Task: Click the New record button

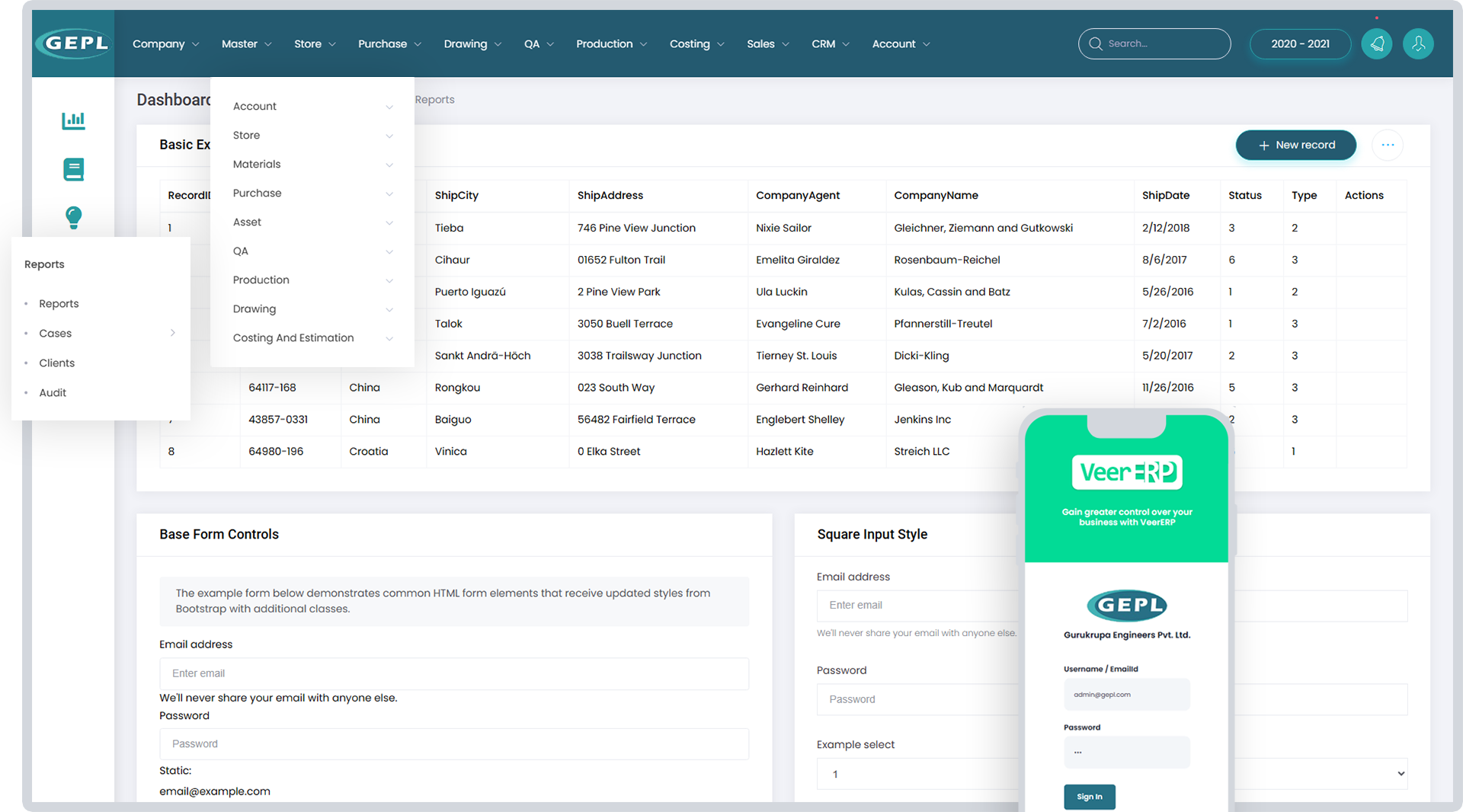Action: click(x=1295, y=145)
